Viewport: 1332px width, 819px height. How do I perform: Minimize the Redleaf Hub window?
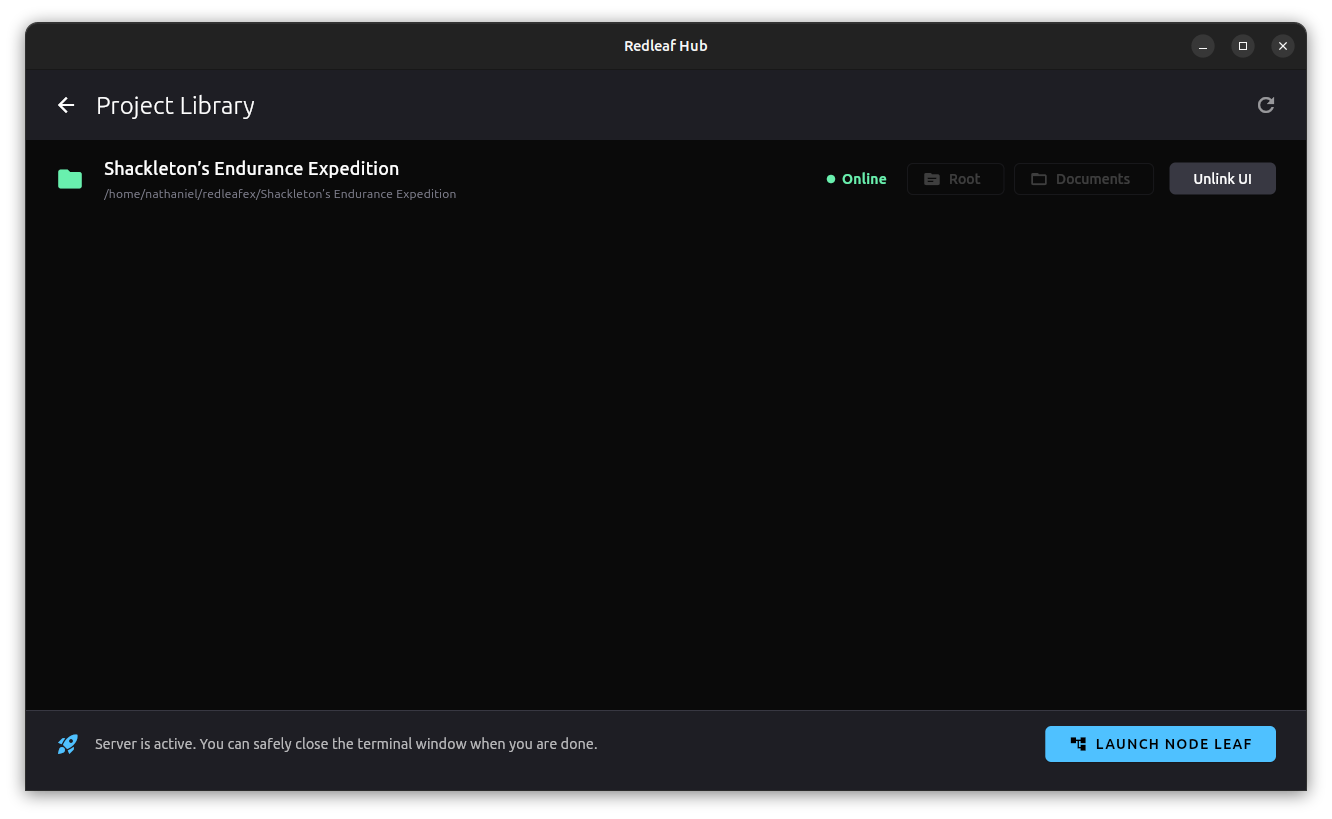click(x=1203, y=46)
